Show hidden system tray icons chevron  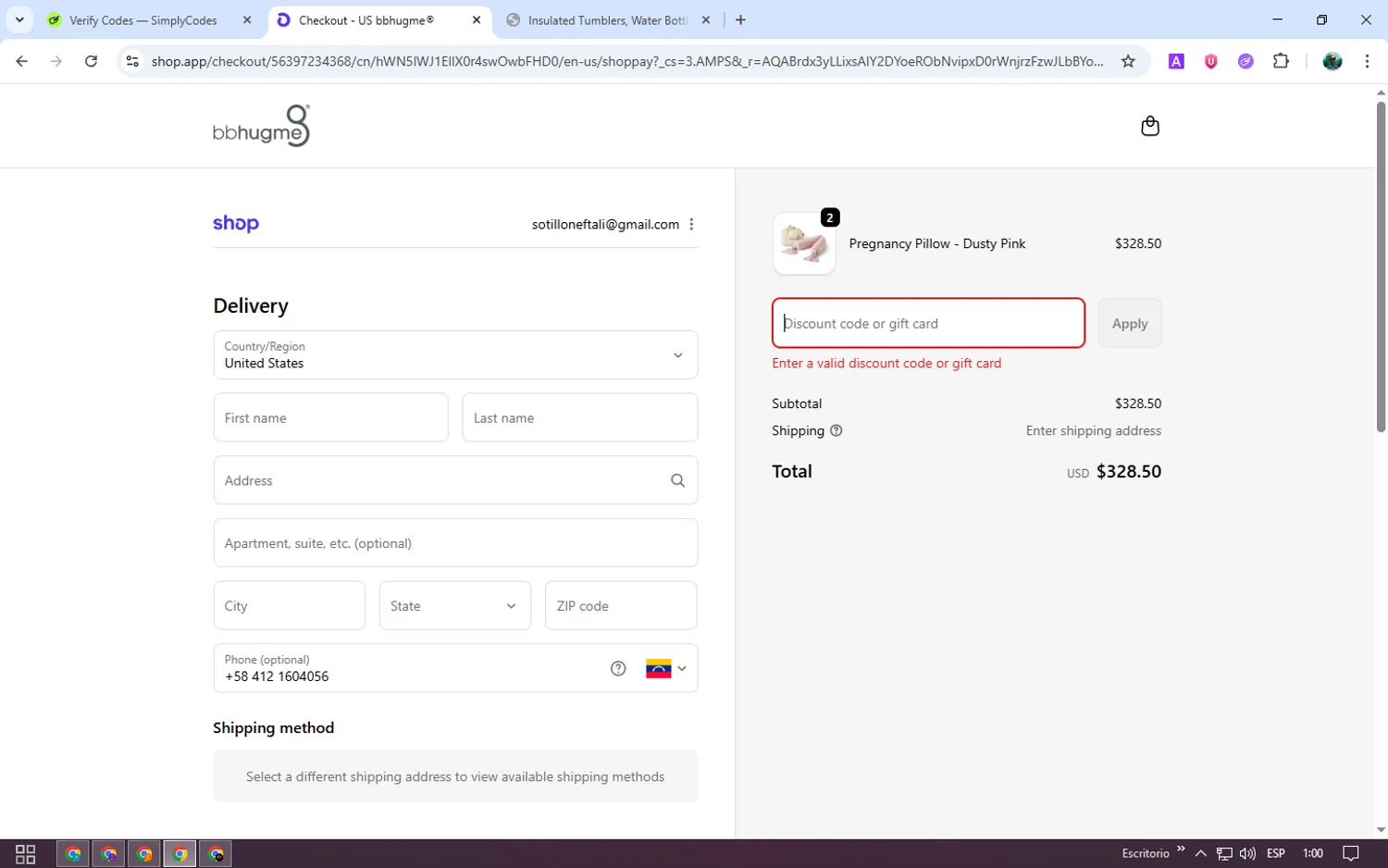coord(1200,853)
